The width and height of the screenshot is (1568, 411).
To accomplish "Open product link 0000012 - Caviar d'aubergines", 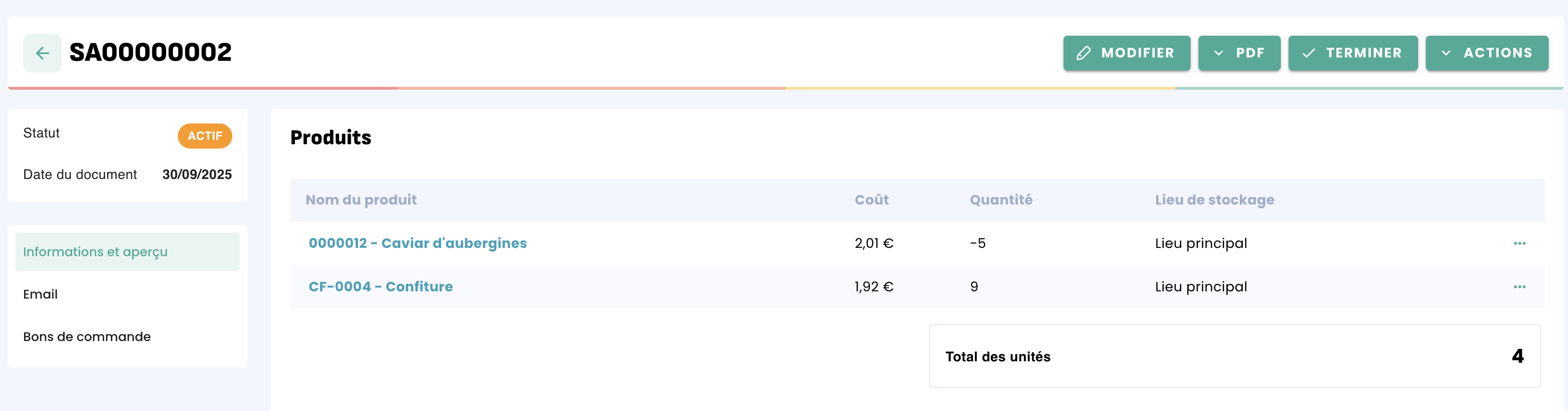I will click(x=418, y=243).
